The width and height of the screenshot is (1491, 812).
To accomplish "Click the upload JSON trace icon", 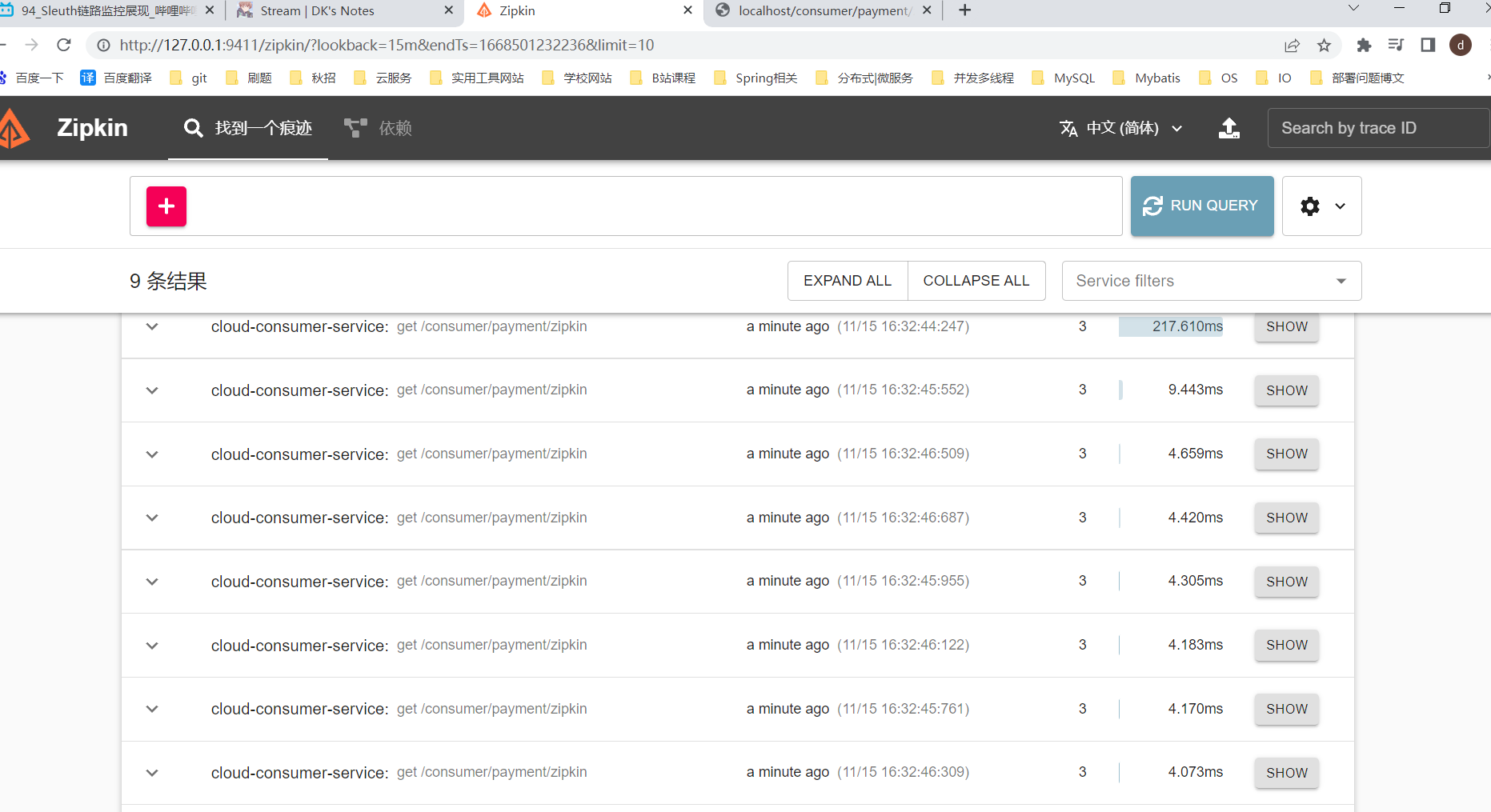I will [1229, 128].
